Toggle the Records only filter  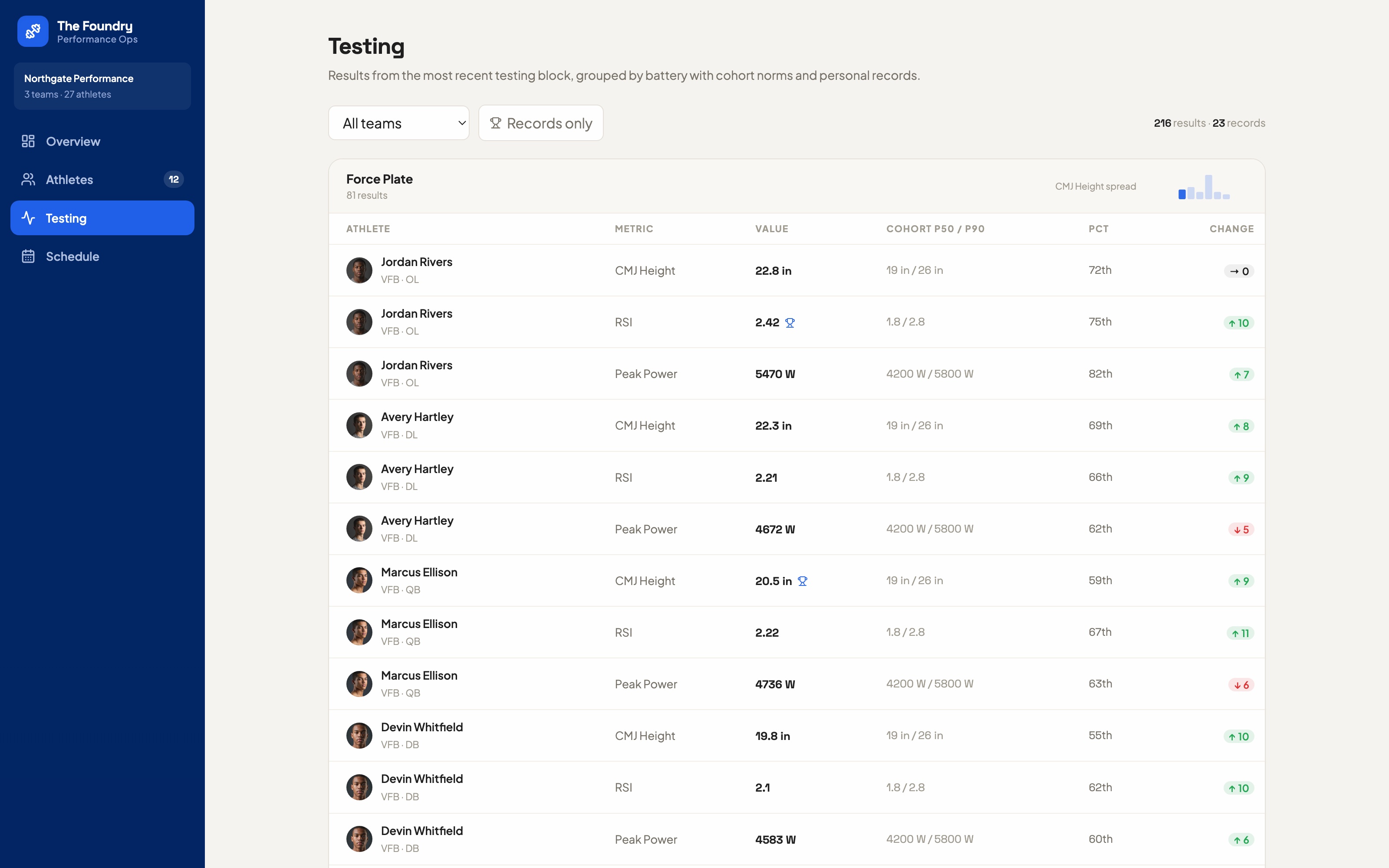(x=541, y=123)
